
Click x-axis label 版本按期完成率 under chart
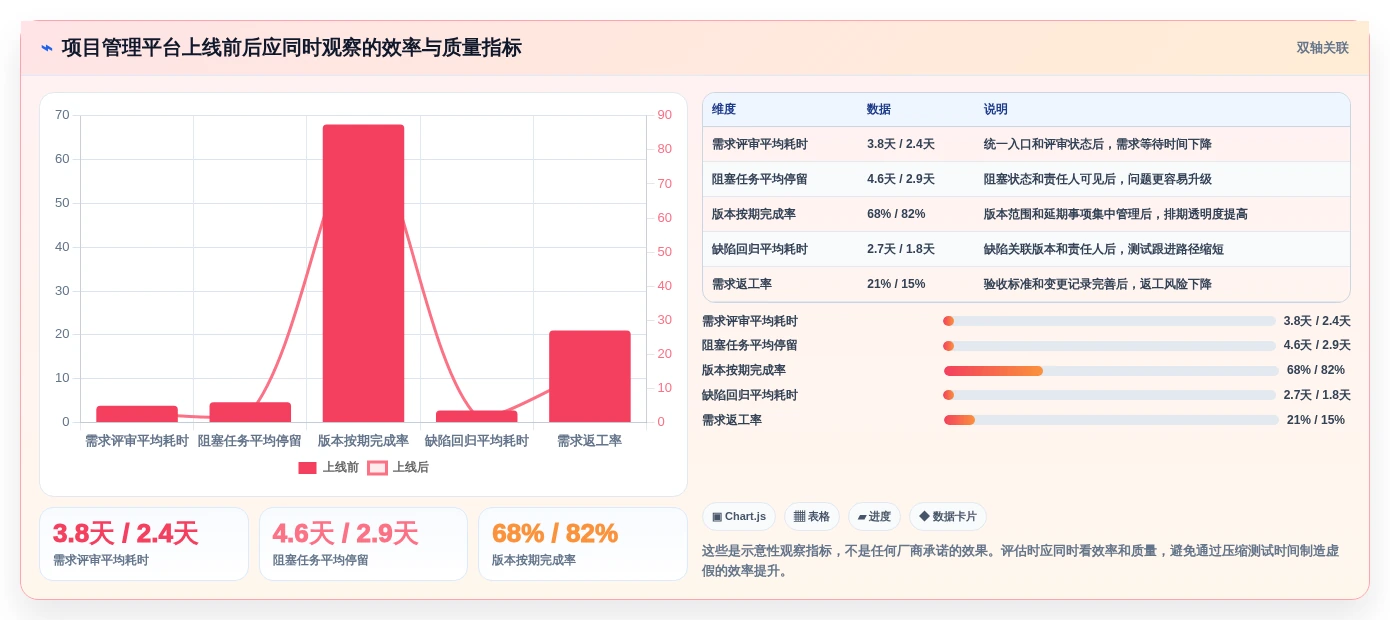point(363,440)
